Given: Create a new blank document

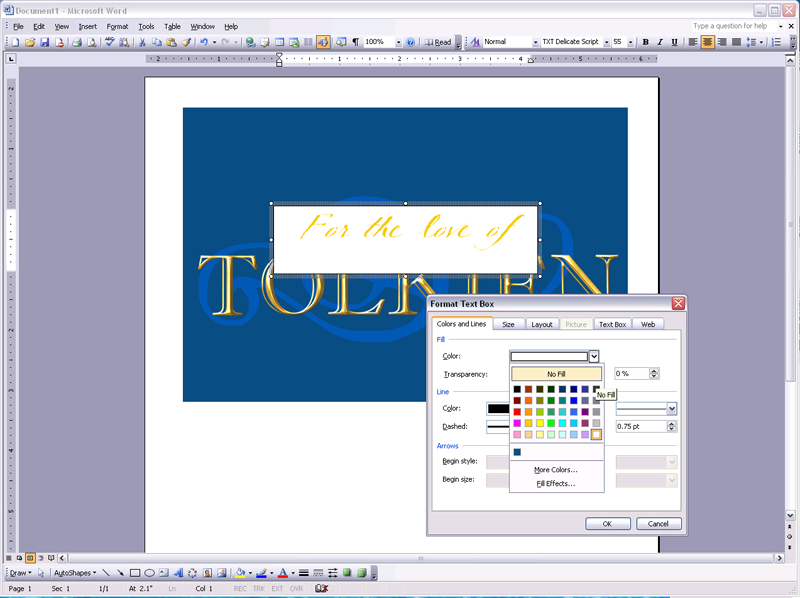Looking at the screenshot, I should [x=15, y=42].
